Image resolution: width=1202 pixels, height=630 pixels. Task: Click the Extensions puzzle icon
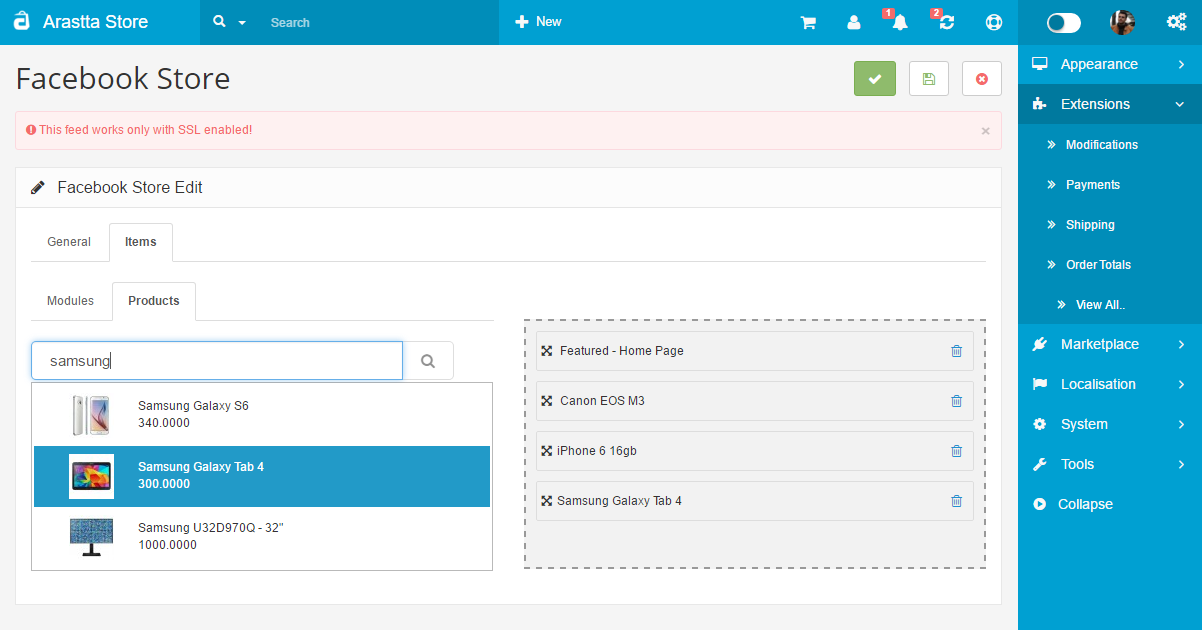[1040, 104]
